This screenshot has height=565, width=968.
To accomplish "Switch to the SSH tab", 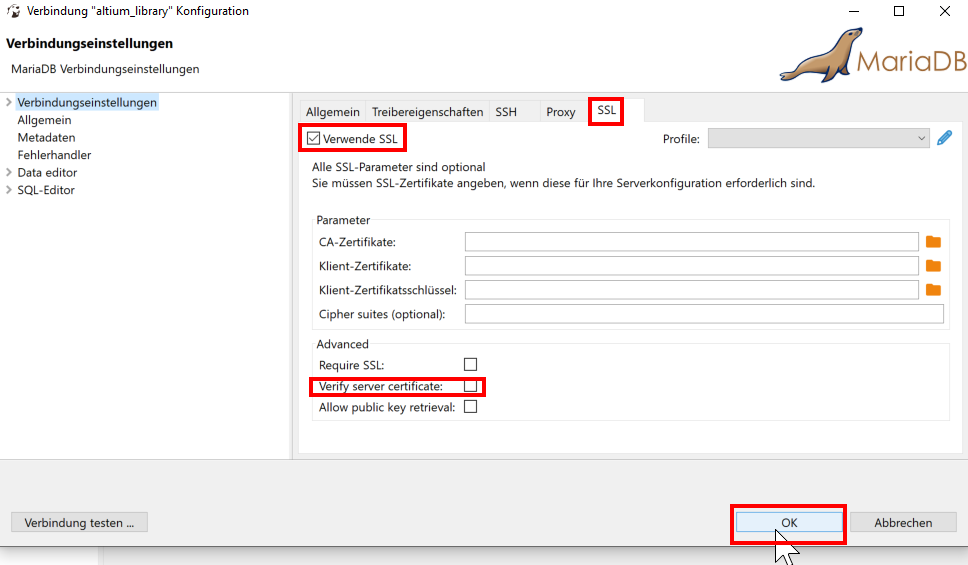I will 506,112.
